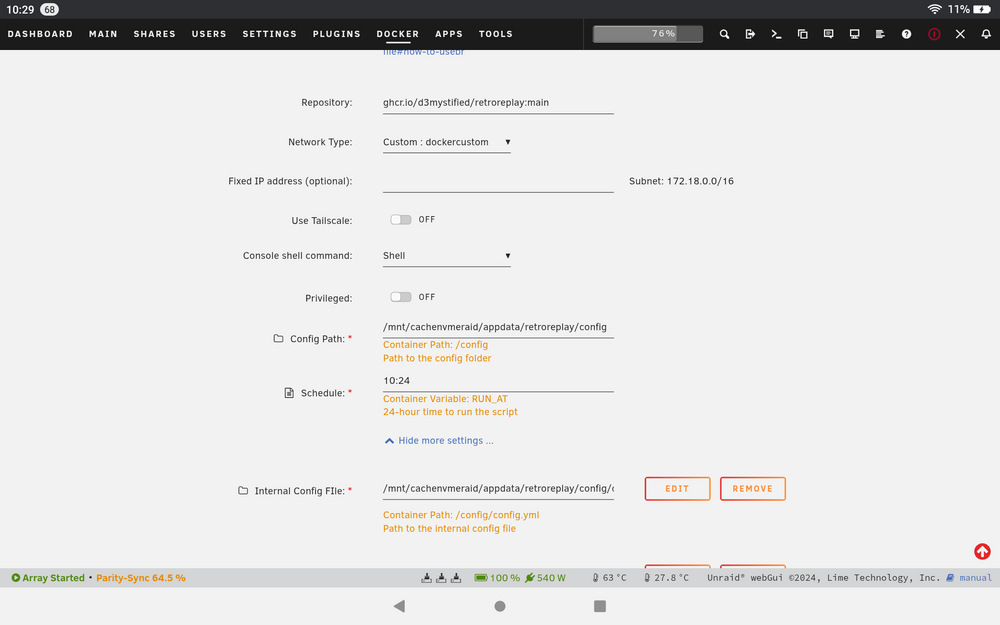Tap the Android back navigation button
The height and width of the screenshot is (625, 1000).
pyautogui.click(x=399, y=606)
